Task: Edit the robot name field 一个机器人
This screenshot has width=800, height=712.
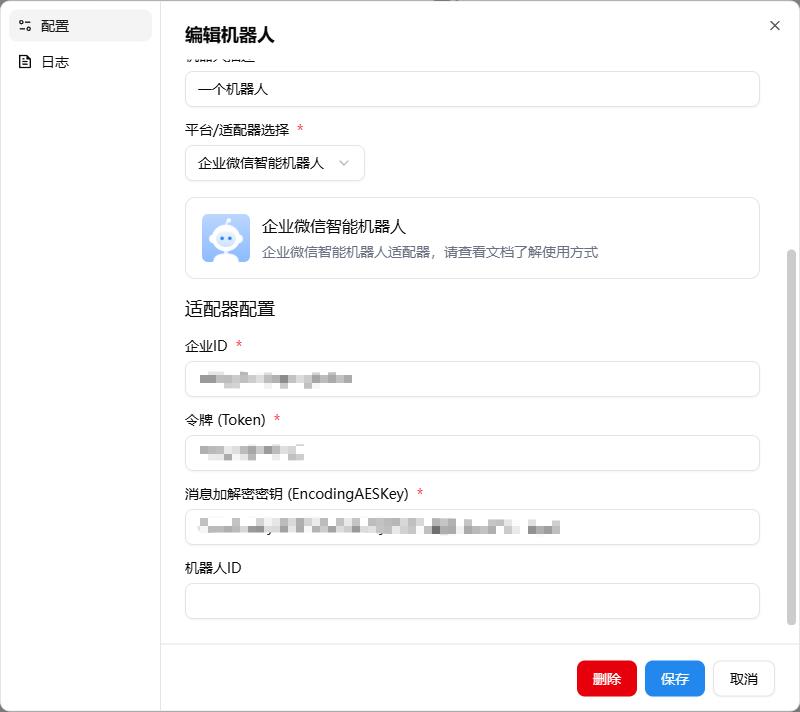Action: [x=472, y=89]
